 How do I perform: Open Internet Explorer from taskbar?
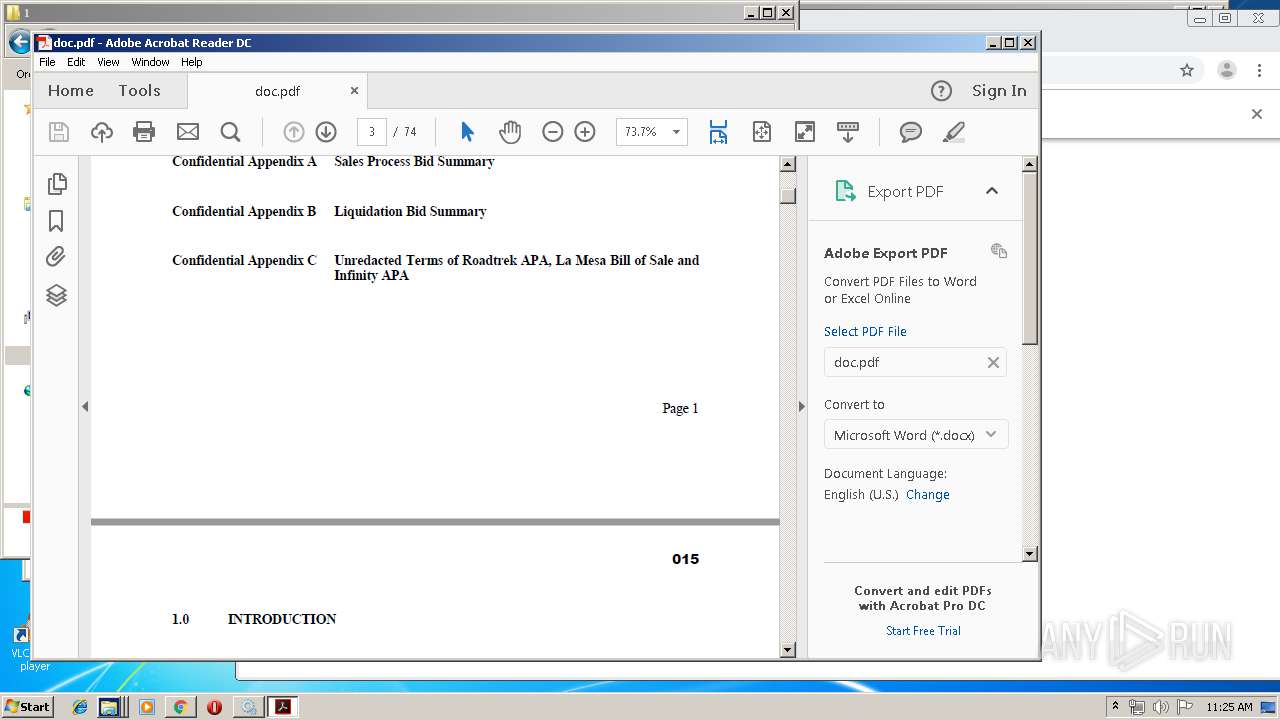point(80,707)
